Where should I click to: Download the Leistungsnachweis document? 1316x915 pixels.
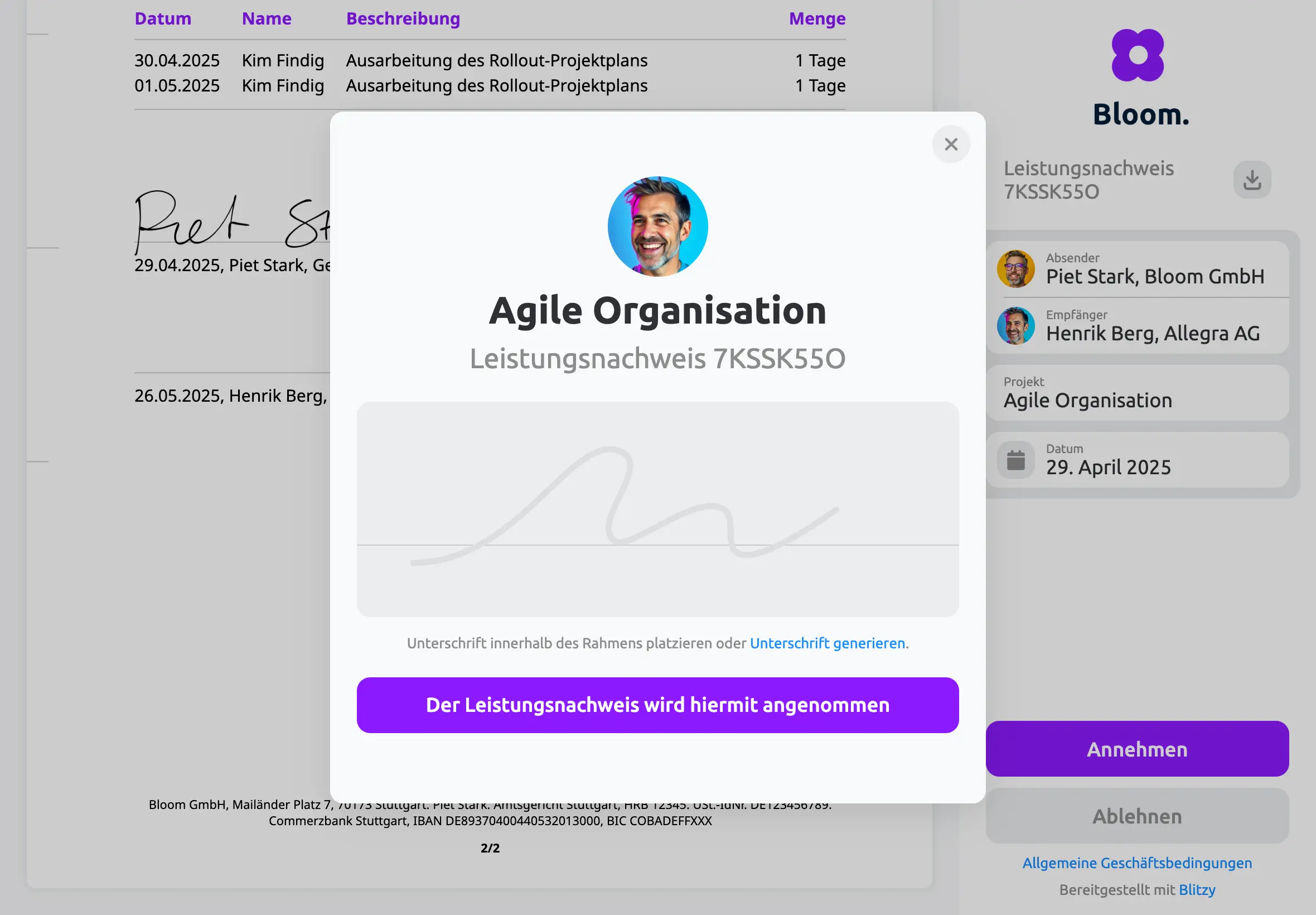(x=1252, y=180)
